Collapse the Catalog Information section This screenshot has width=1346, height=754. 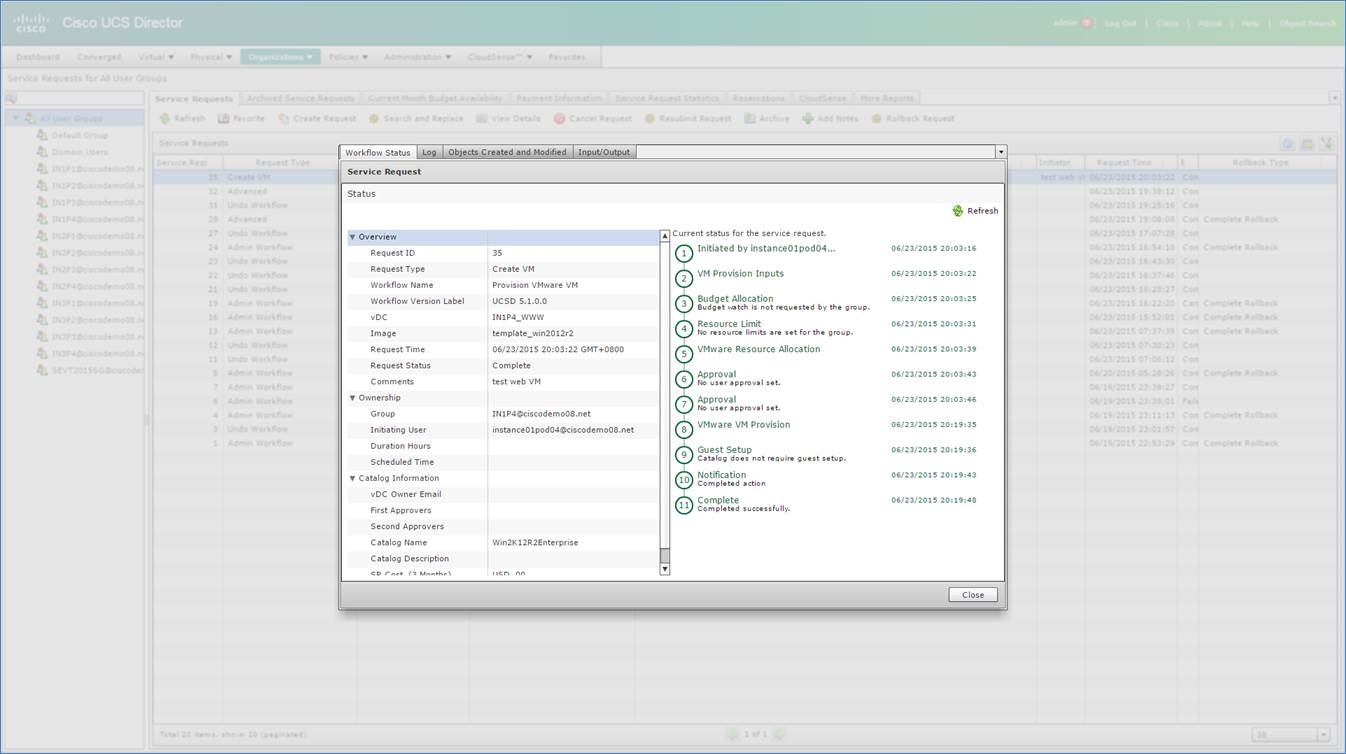[x=352, y=478]
